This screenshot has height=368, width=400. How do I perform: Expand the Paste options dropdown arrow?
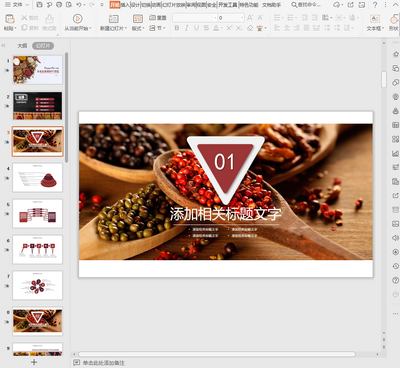(15, 29)
